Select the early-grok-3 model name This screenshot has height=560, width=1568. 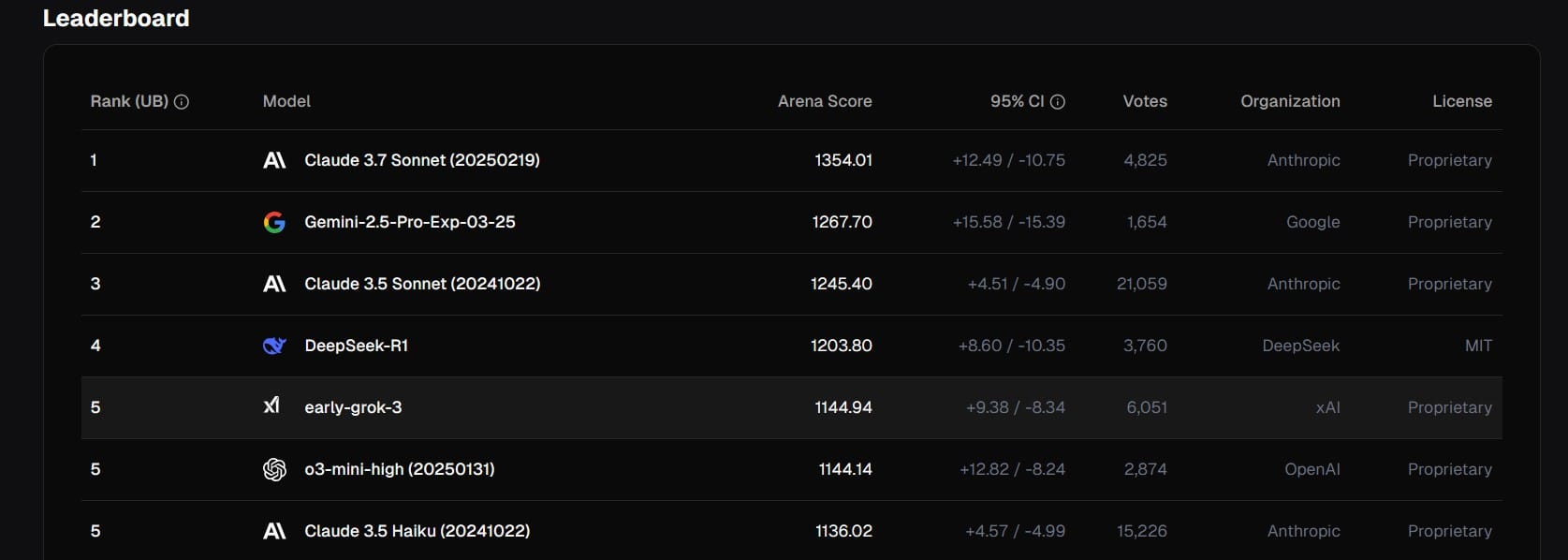353,407
